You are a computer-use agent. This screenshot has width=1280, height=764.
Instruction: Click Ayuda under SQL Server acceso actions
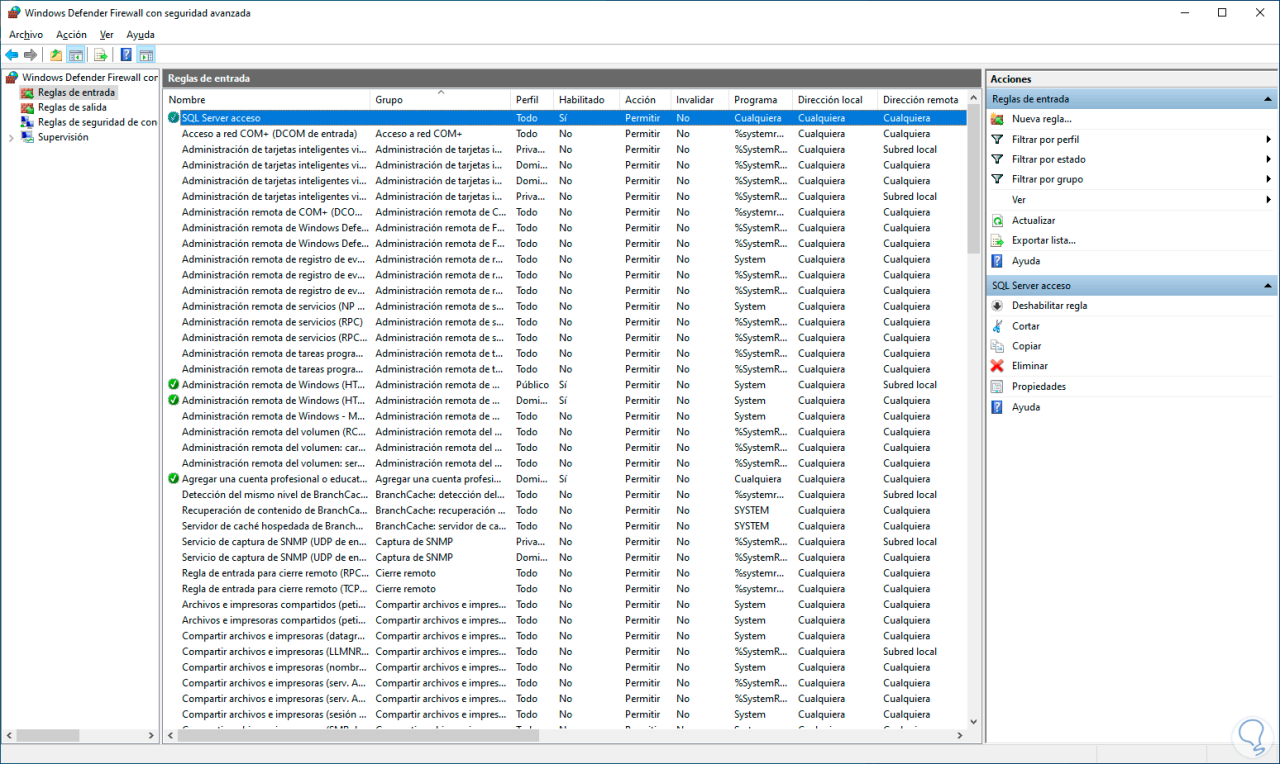(1025, 407)
